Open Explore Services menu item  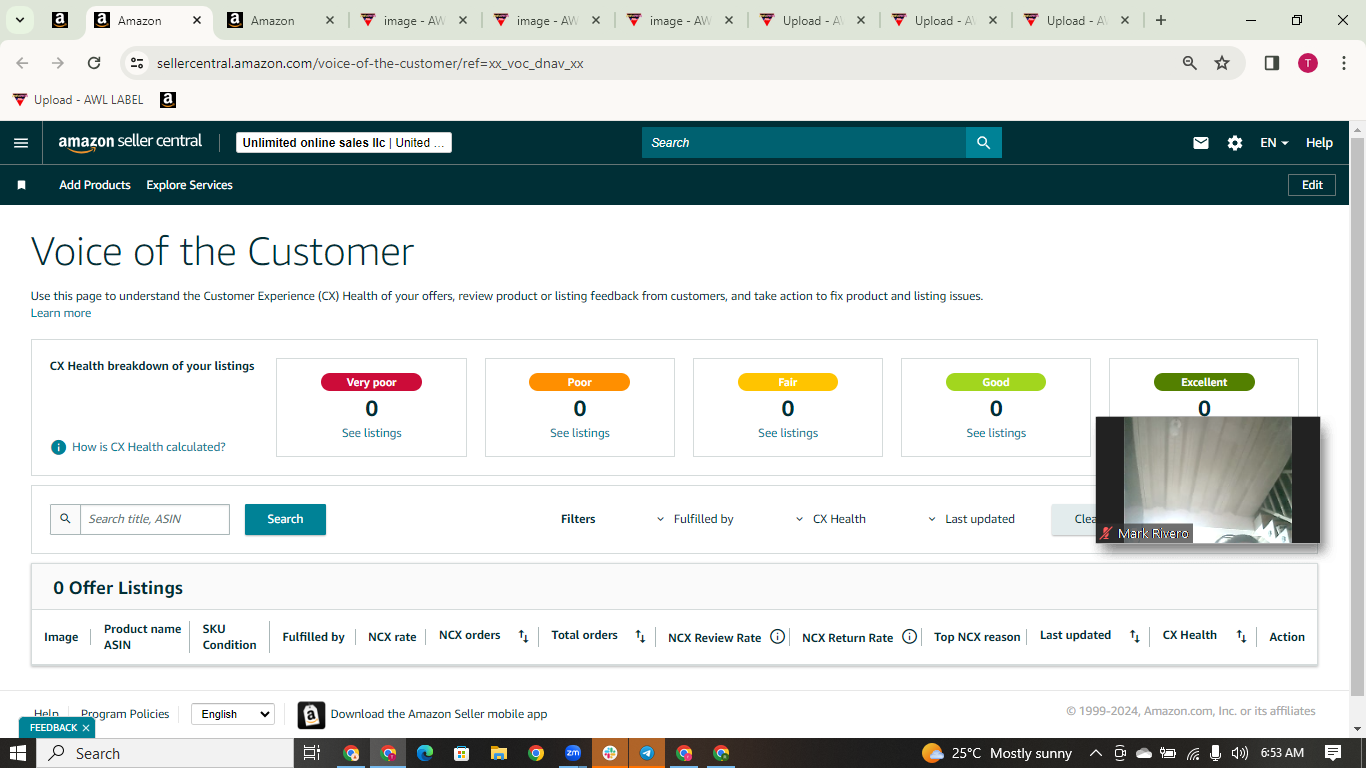tap(189, 185)
